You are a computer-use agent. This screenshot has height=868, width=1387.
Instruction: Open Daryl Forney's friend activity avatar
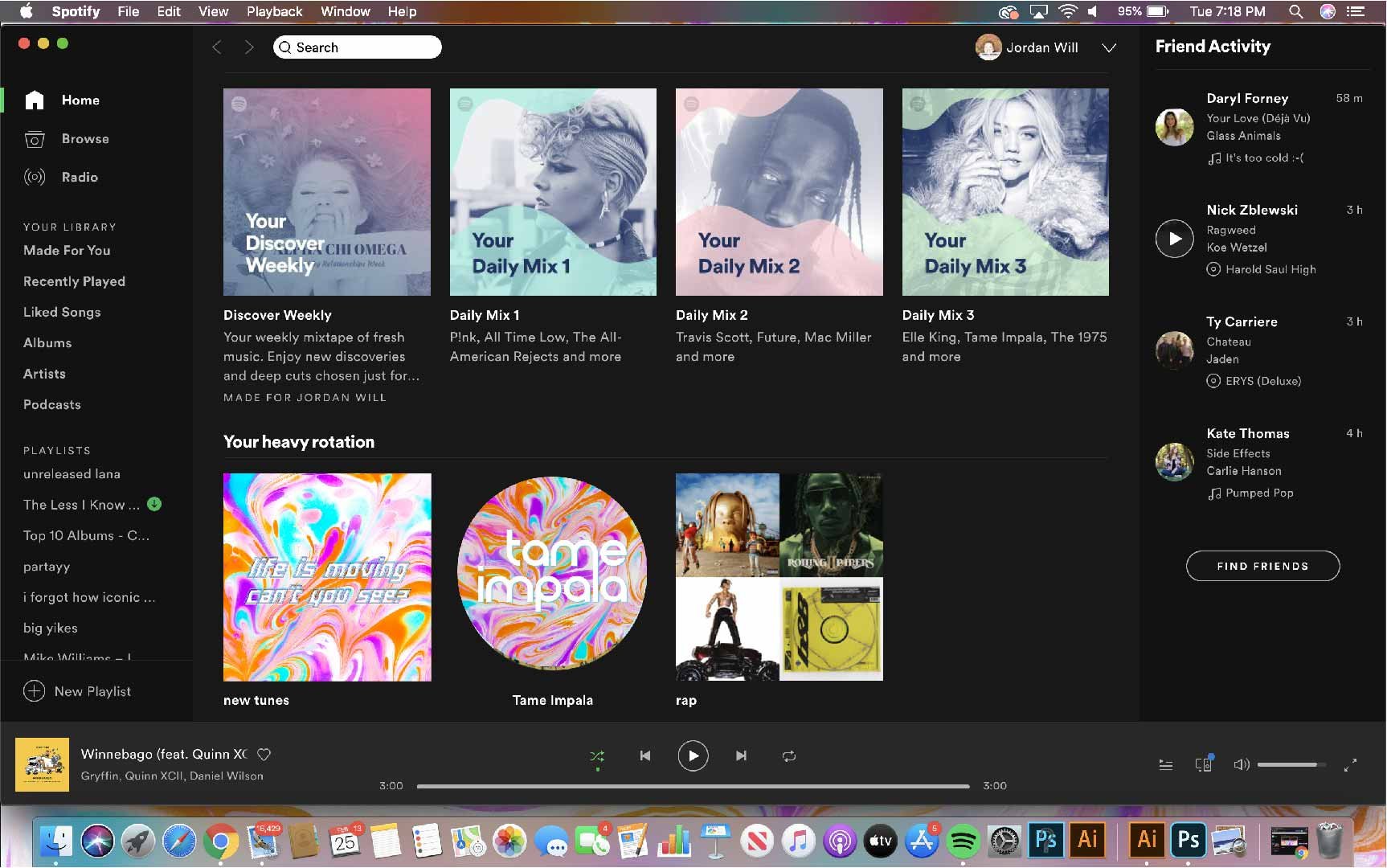(x=1175, y=127)
